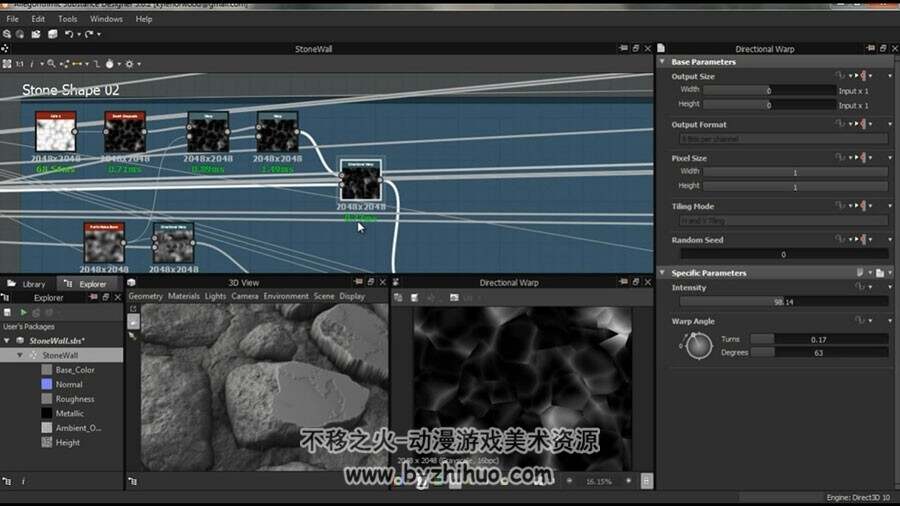Click the Warp Angle Degrees field
Viewport: 900px width, 506px height.
819,353
